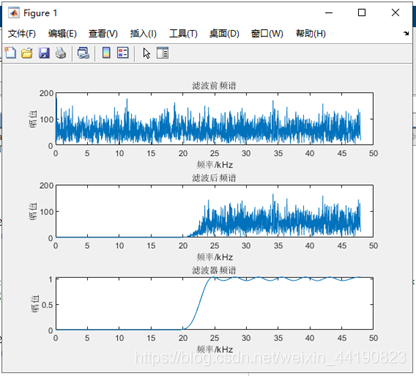Click the 0.5 y-axis tick on the bottom plot

coord(47,305)
